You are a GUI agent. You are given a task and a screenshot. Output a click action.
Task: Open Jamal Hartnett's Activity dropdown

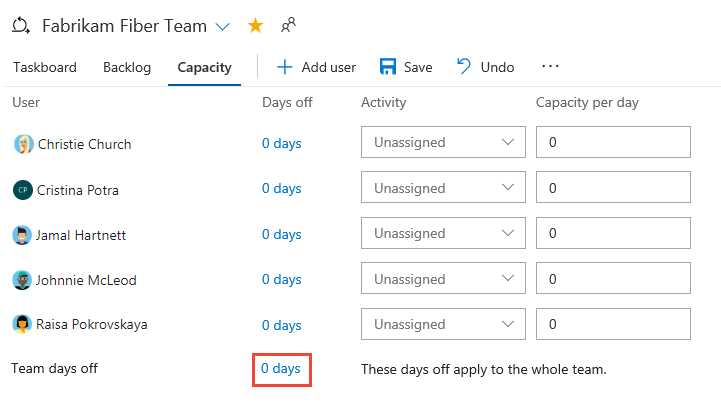(443, 234)
